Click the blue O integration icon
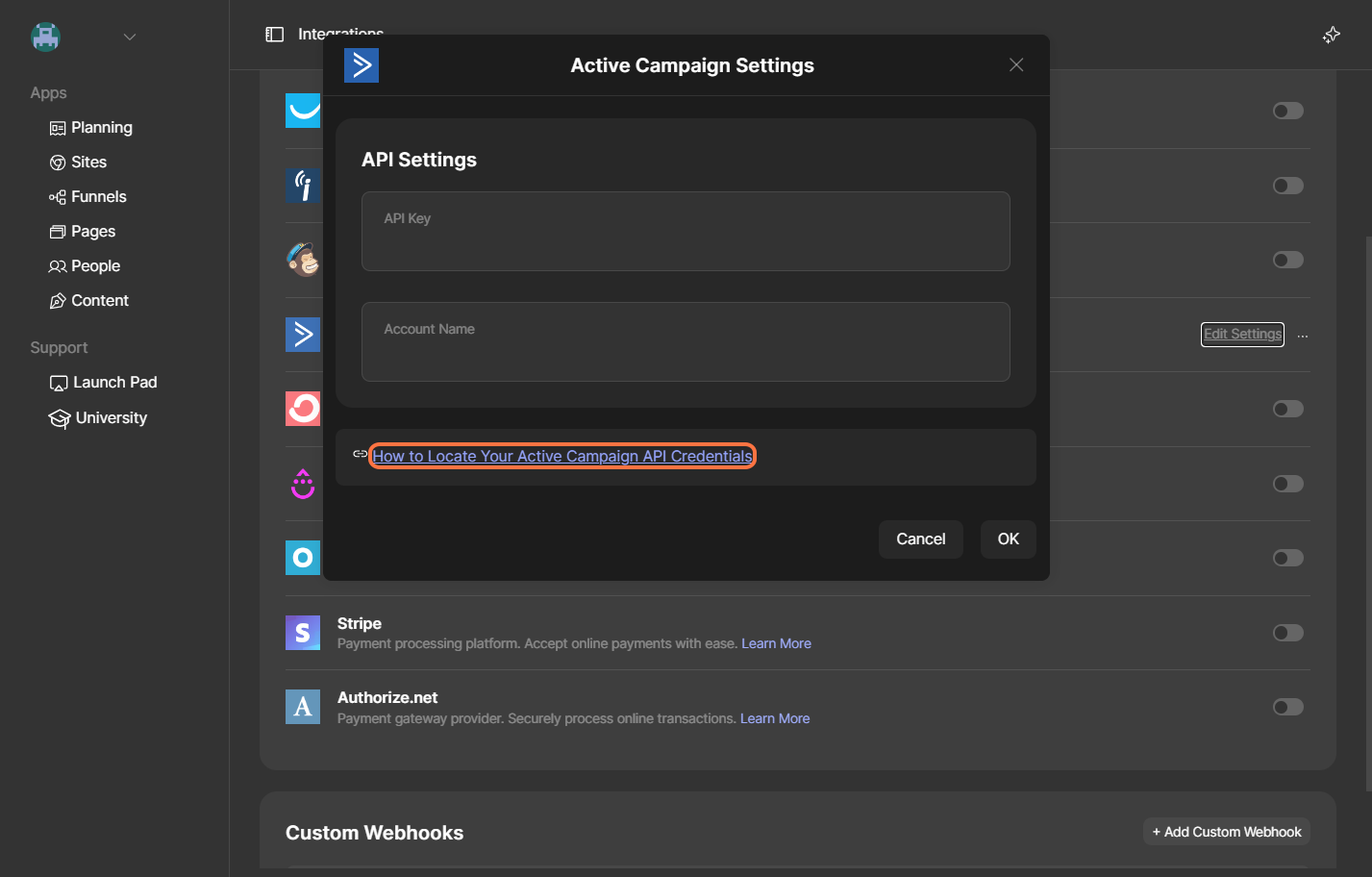 coord(303,558)
